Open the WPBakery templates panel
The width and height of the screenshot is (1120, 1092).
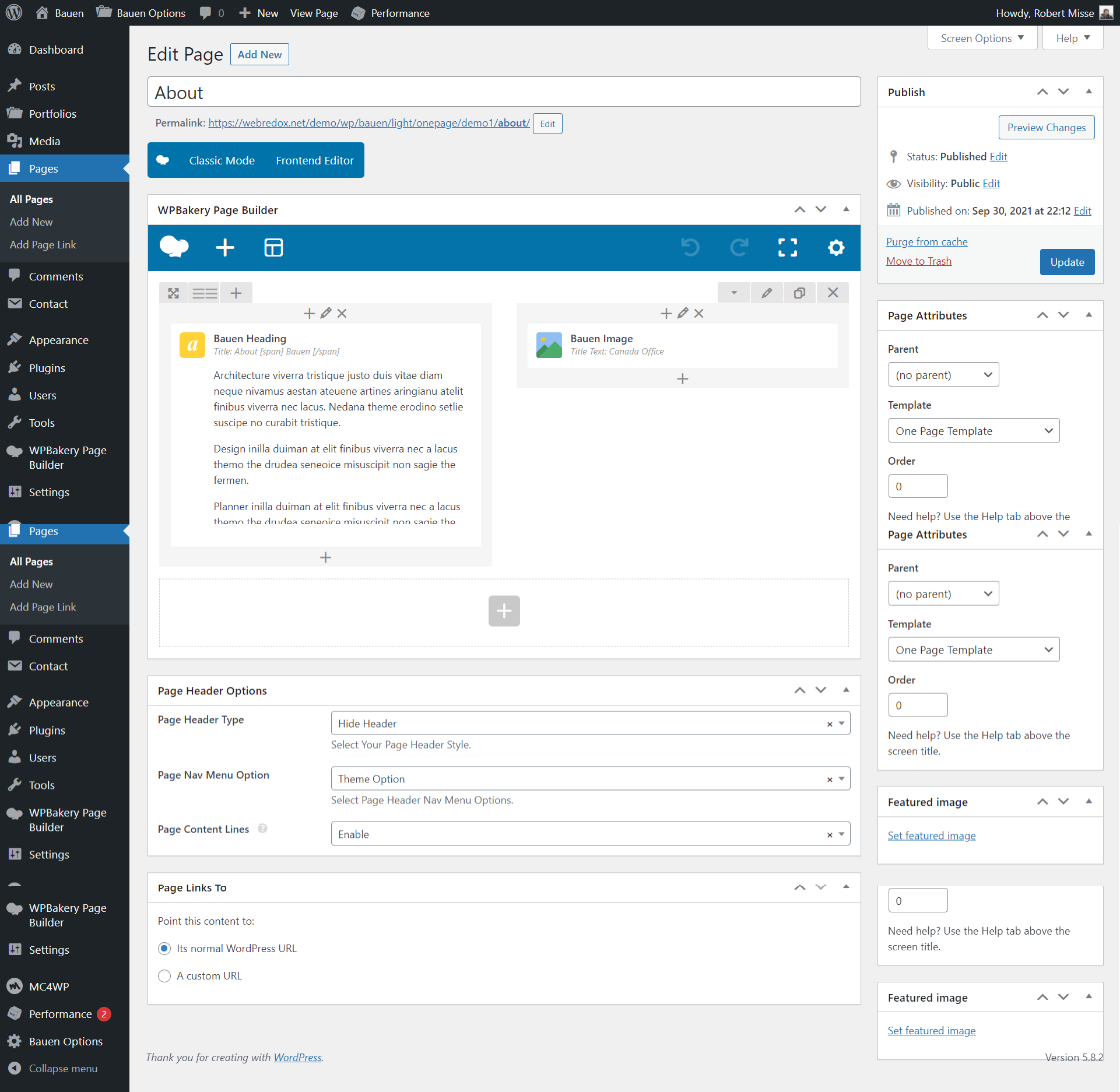pyautogui.click(x=273, y=247)
